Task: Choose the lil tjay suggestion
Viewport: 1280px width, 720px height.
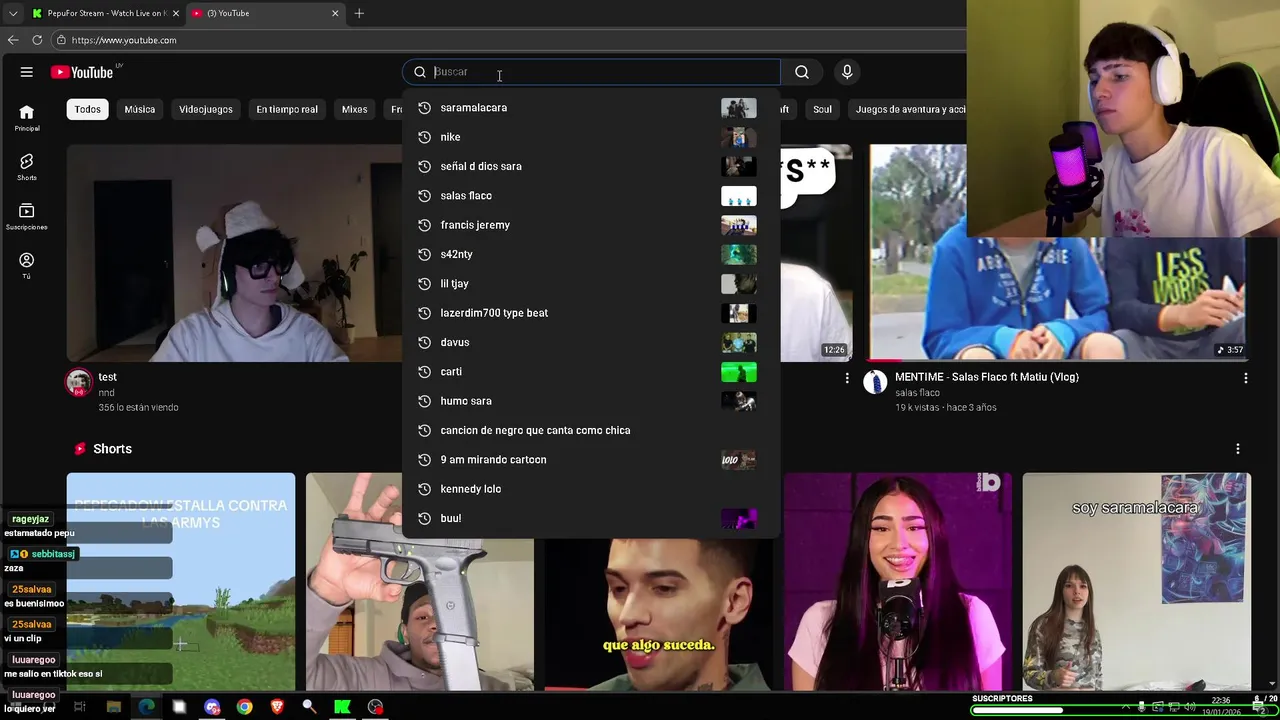Action: [x=591, y=284]
